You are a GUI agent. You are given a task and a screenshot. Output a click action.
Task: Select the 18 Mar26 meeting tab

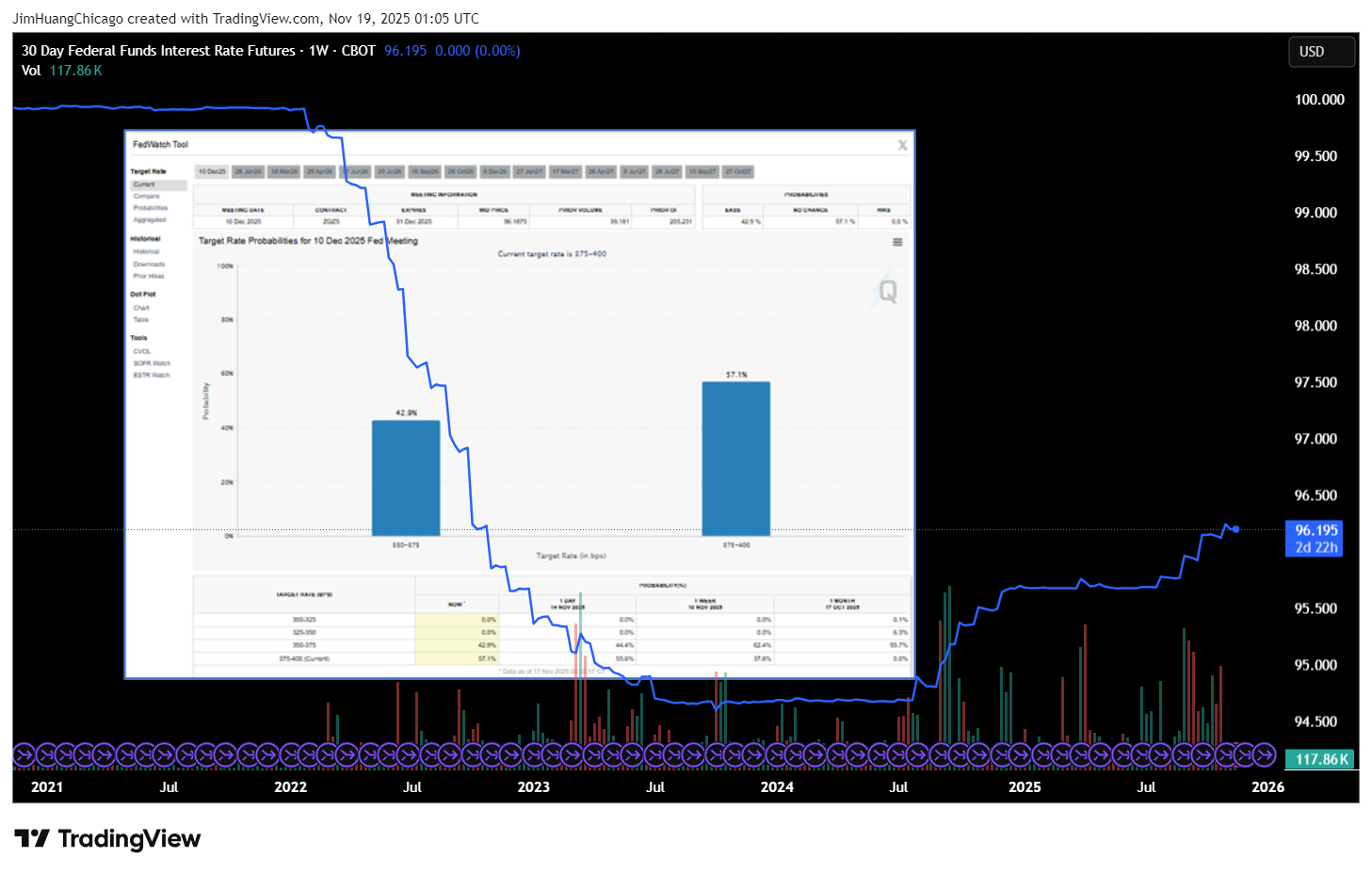tap(284, 171)
